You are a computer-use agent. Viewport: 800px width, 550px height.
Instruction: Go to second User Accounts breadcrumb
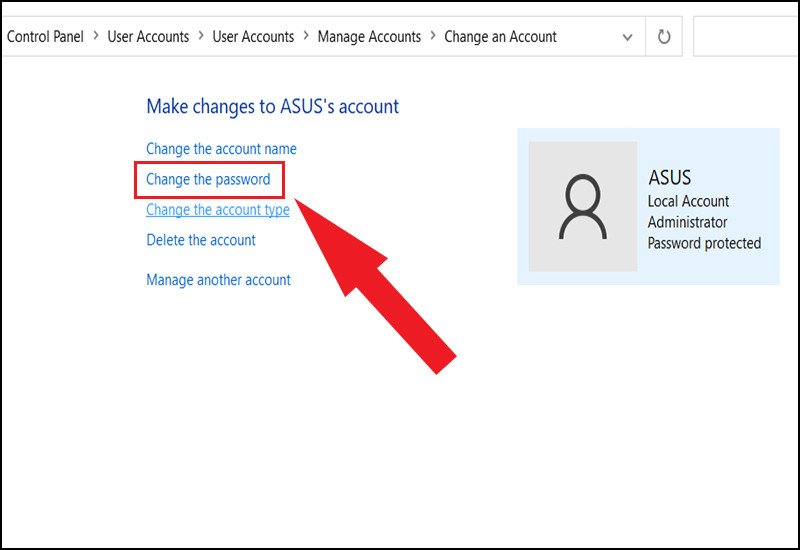(253, 37)
